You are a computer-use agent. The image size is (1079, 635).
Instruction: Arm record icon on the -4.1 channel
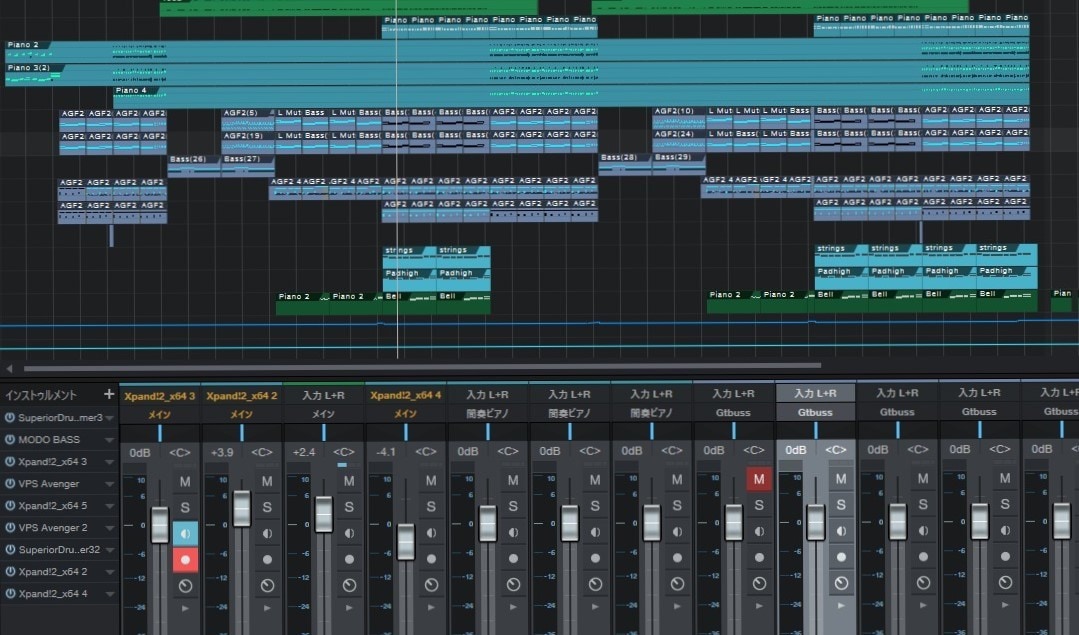[431, 559]
